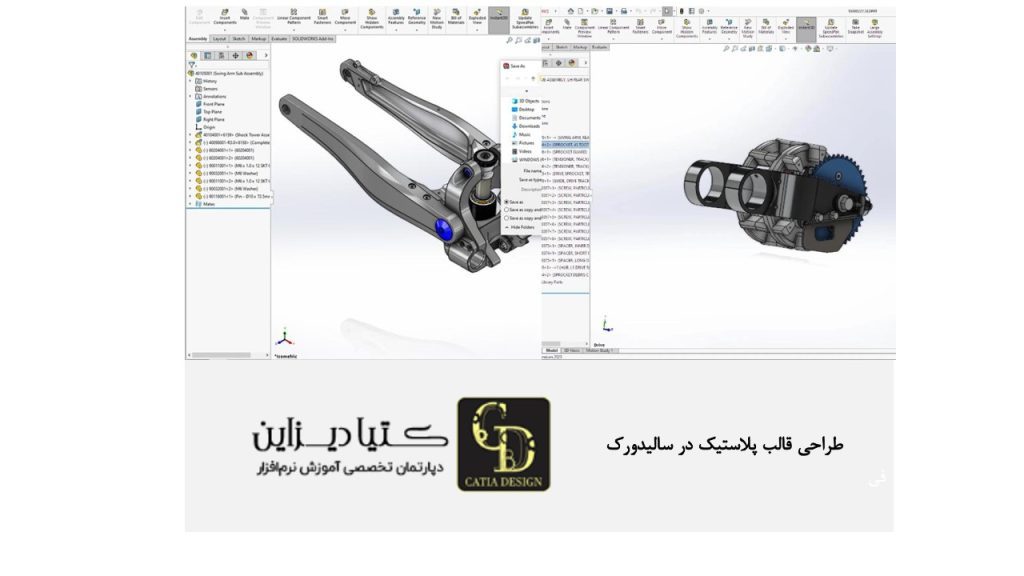Open the Motion Study 1 bottom tab
Image resolution: width=1024 pixels, height=576 pixels.
[602, 351]
